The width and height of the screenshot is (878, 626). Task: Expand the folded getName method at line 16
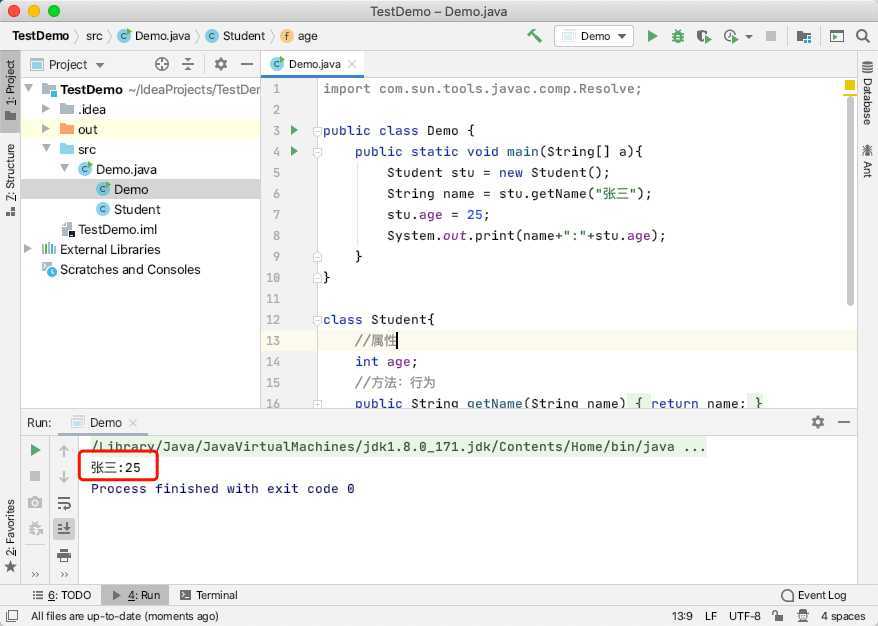tap(317, 403)
